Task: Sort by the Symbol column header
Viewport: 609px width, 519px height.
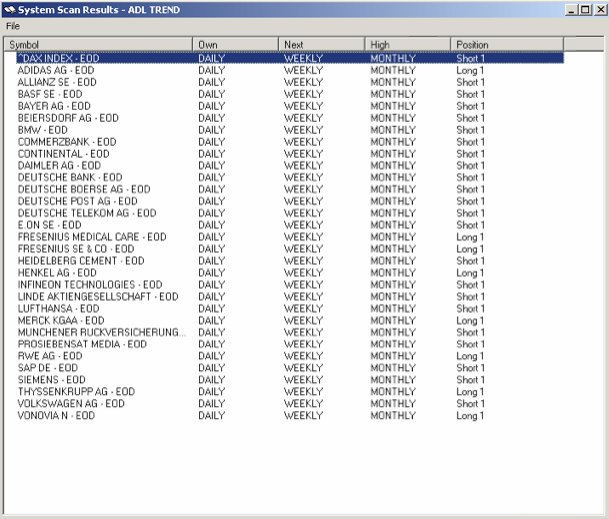Action: point(98,45)
